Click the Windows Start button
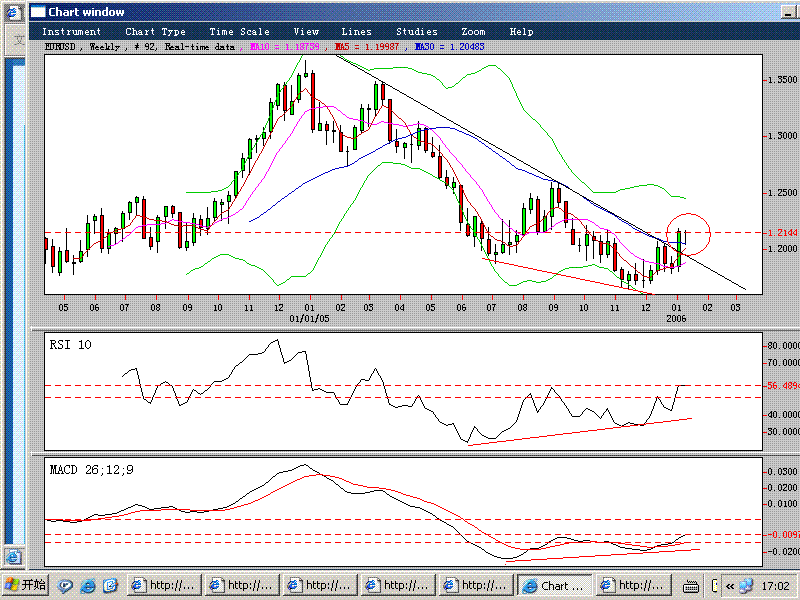Viewport: 800px width, 600px height. [x=25, y=585]
